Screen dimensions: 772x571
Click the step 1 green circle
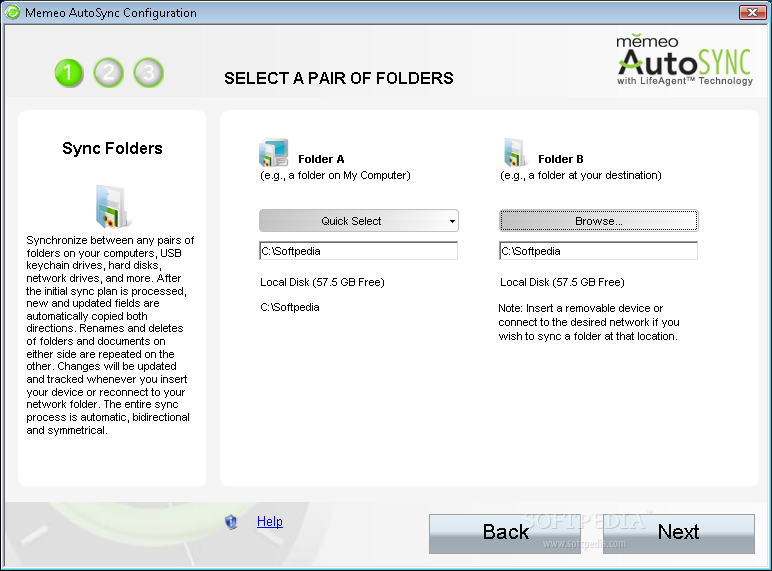click(68, 73)
